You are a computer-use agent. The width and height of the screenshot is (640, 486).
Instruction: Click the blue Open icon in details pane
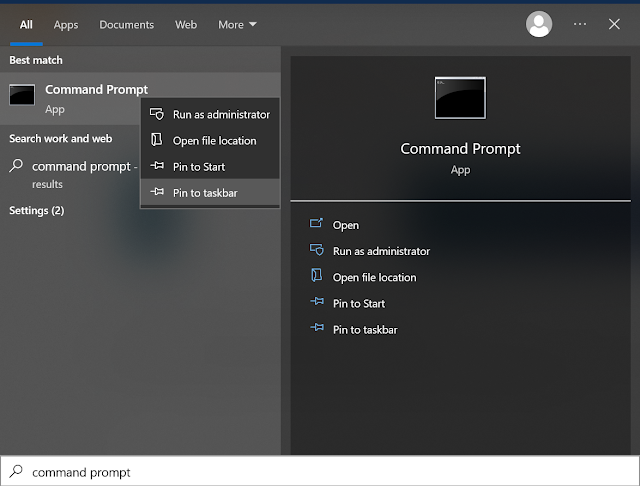pos(316,223)
